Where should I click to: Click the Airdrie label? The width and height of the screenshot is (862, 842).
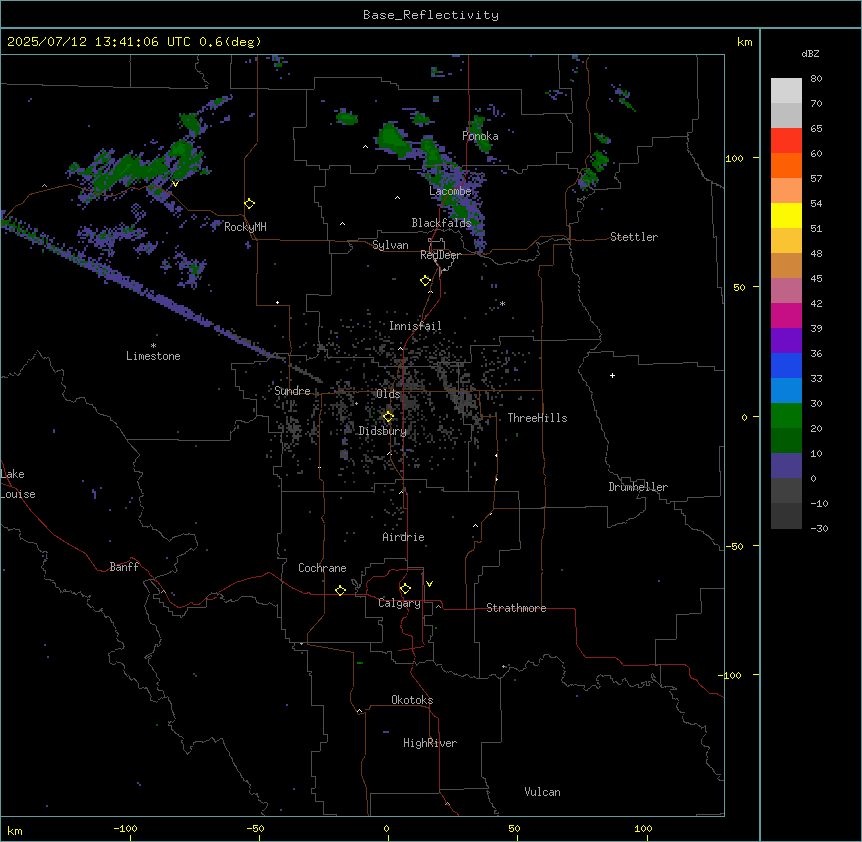(404, 537)
